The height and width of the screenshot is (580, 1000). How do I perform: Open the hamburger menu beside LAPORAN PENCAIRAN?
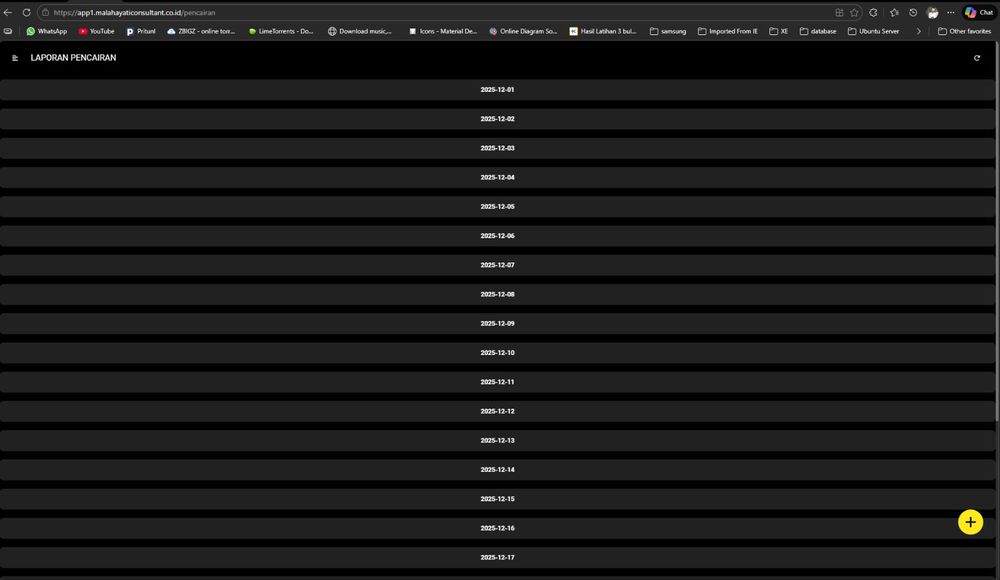(15, 58)
